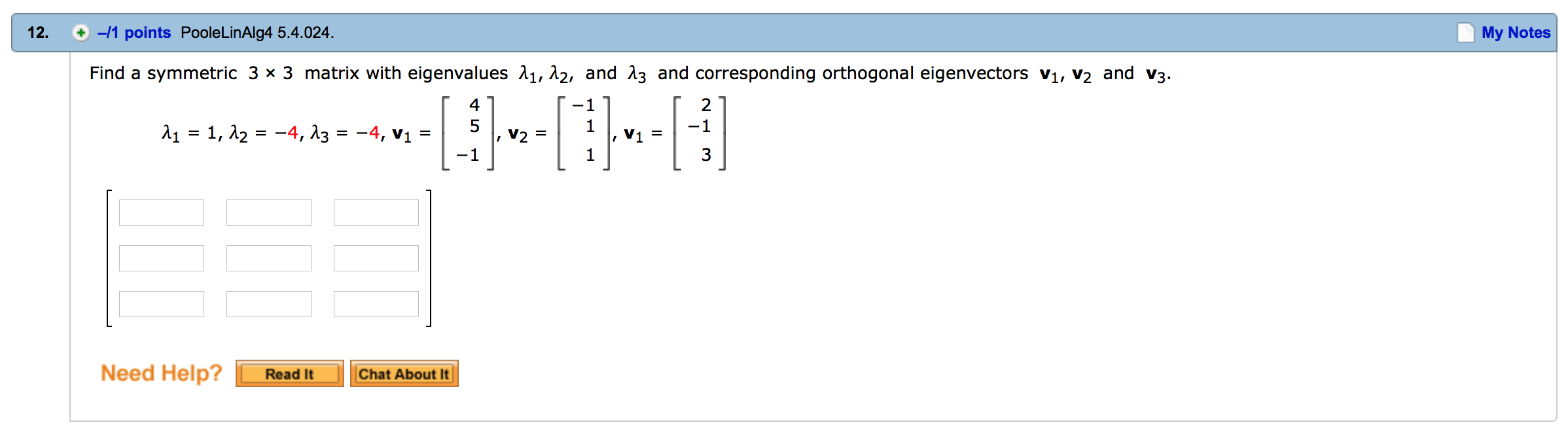Select the top-right matrix entry box
The image size is (1568, 448).
(376, 211)
